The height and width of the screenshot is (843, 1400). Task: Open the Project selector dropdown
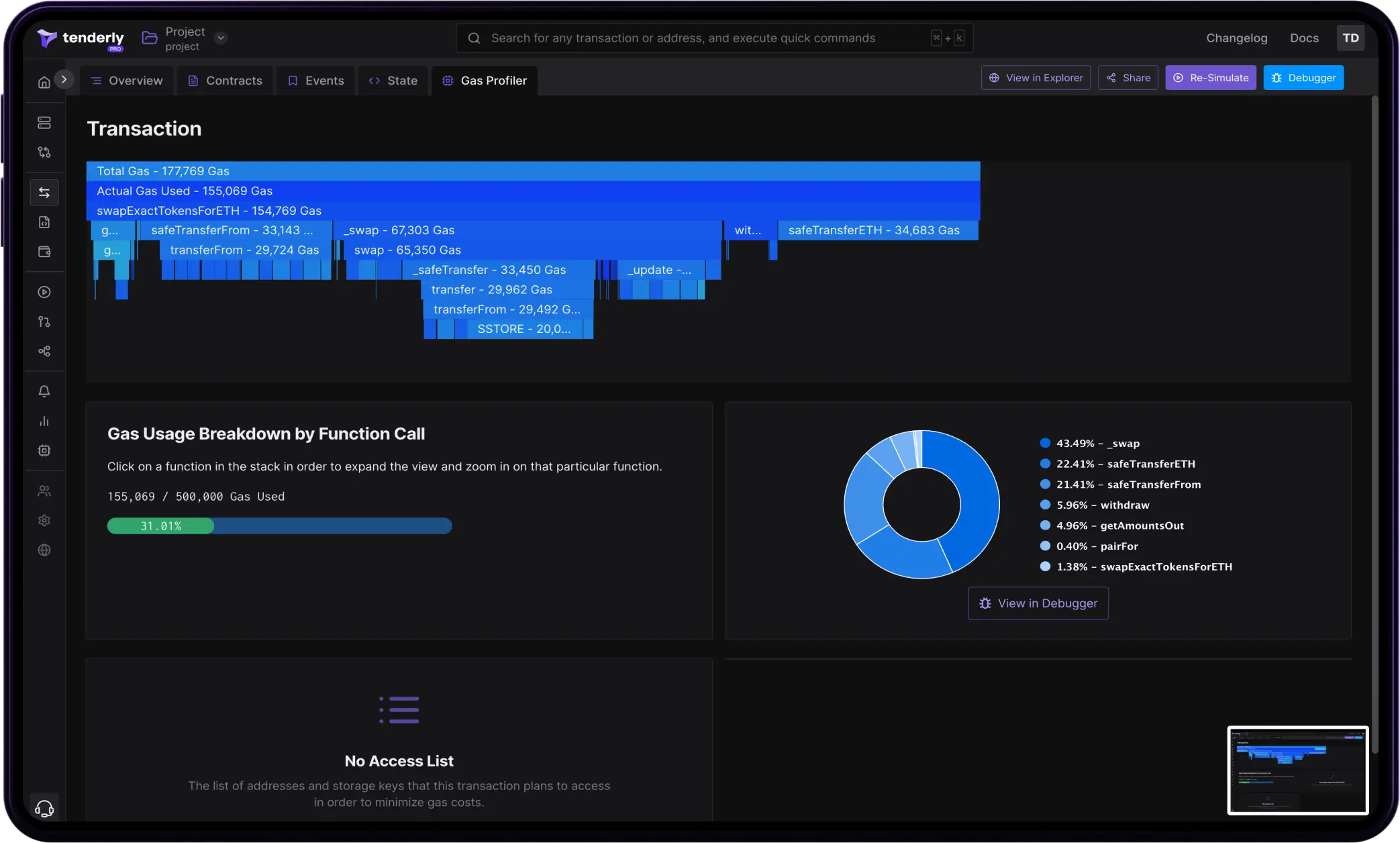(221, 38)
